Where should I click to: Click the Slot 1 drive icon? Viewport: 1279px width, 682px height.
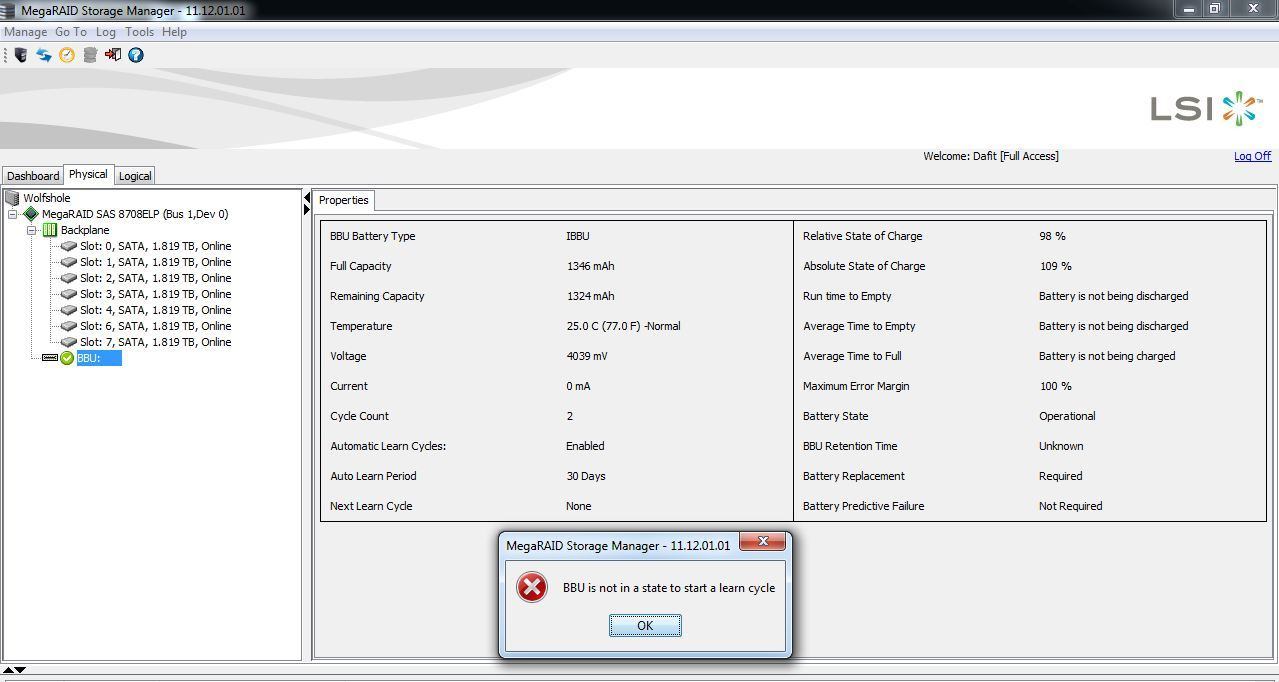point(69,262)
